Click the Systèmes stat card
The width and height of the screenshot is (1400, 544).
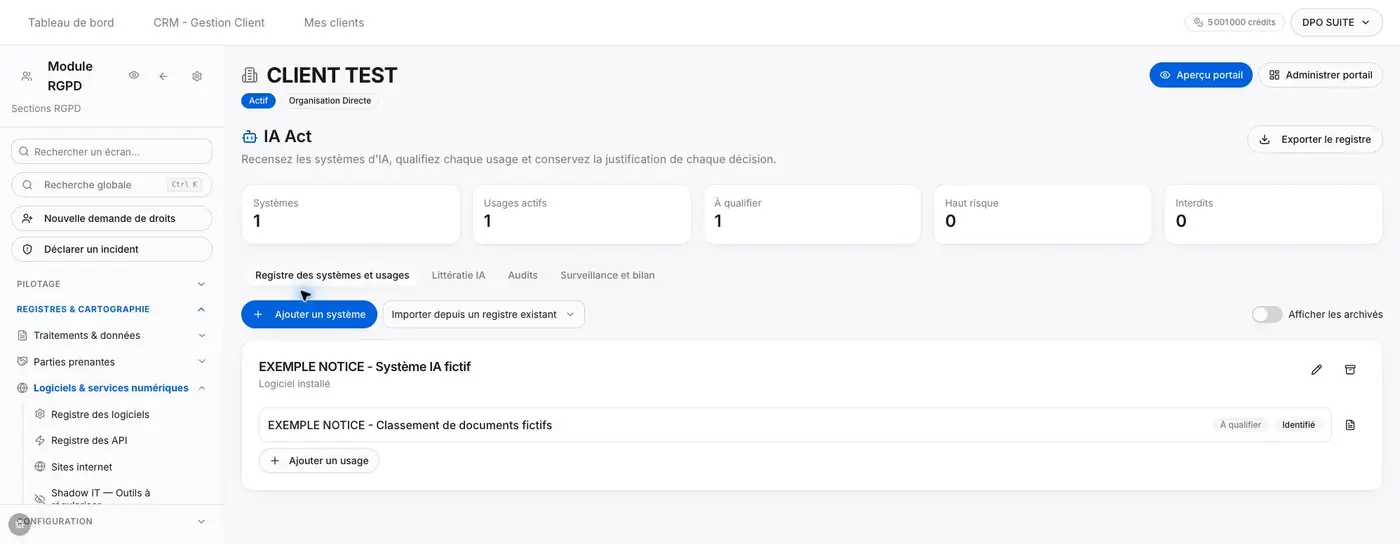[351, 214]
